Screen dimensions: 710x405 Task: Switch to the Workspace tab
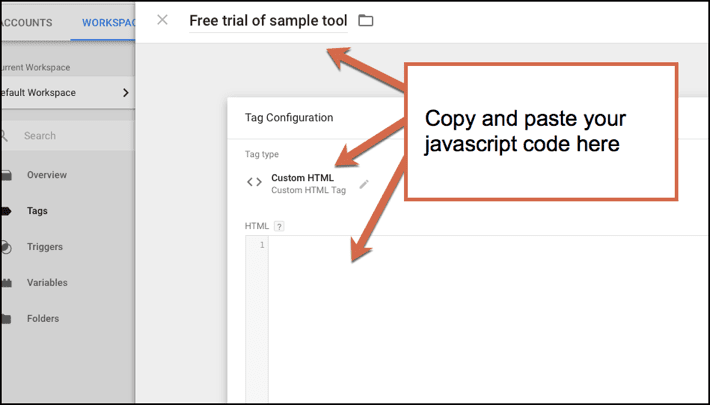point(107,22)
